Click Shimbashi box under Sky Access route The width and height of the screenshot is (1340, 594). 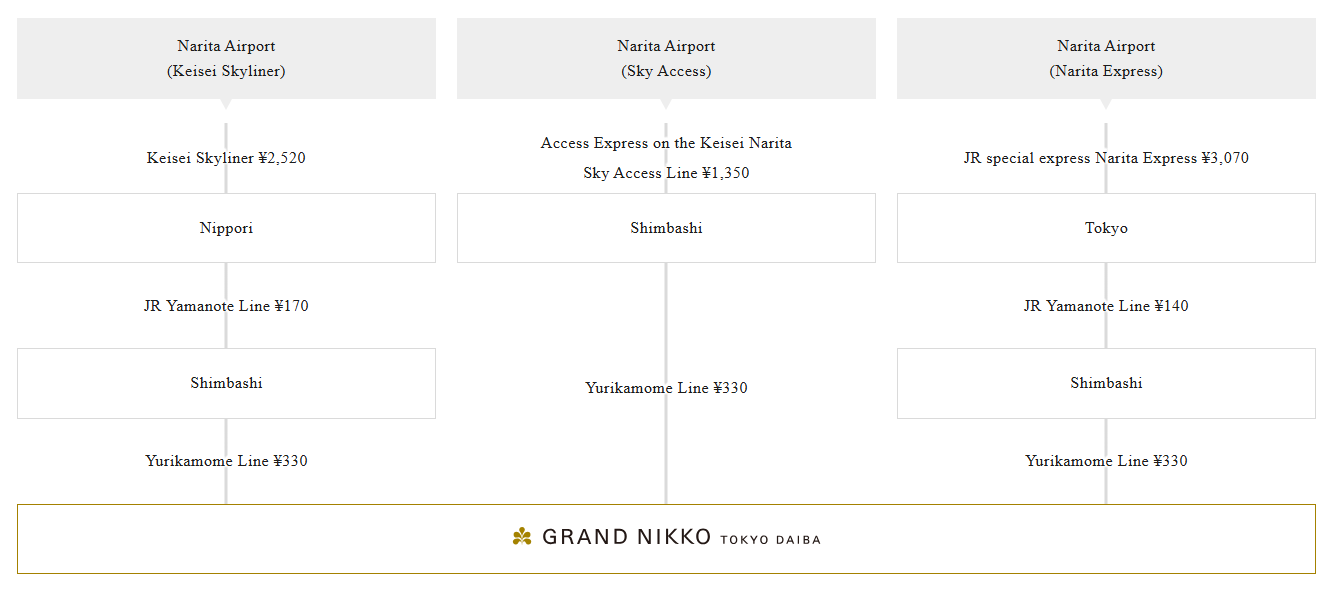coord(666,228)
